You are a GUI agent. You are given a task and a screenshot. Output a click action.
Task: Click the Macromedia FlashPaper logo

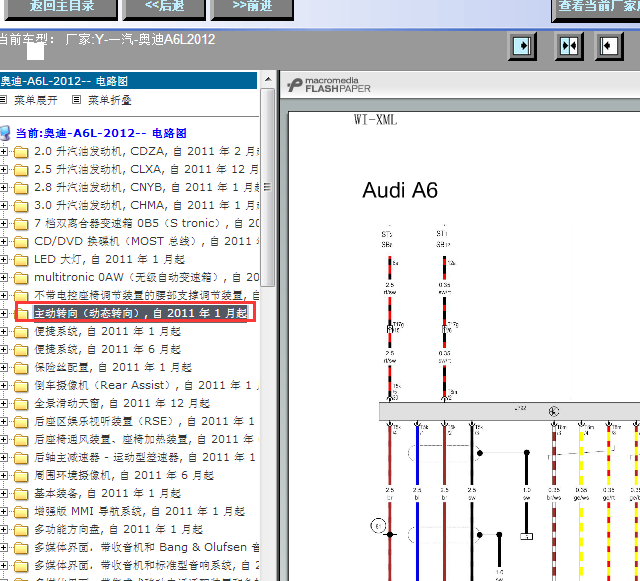329,85
